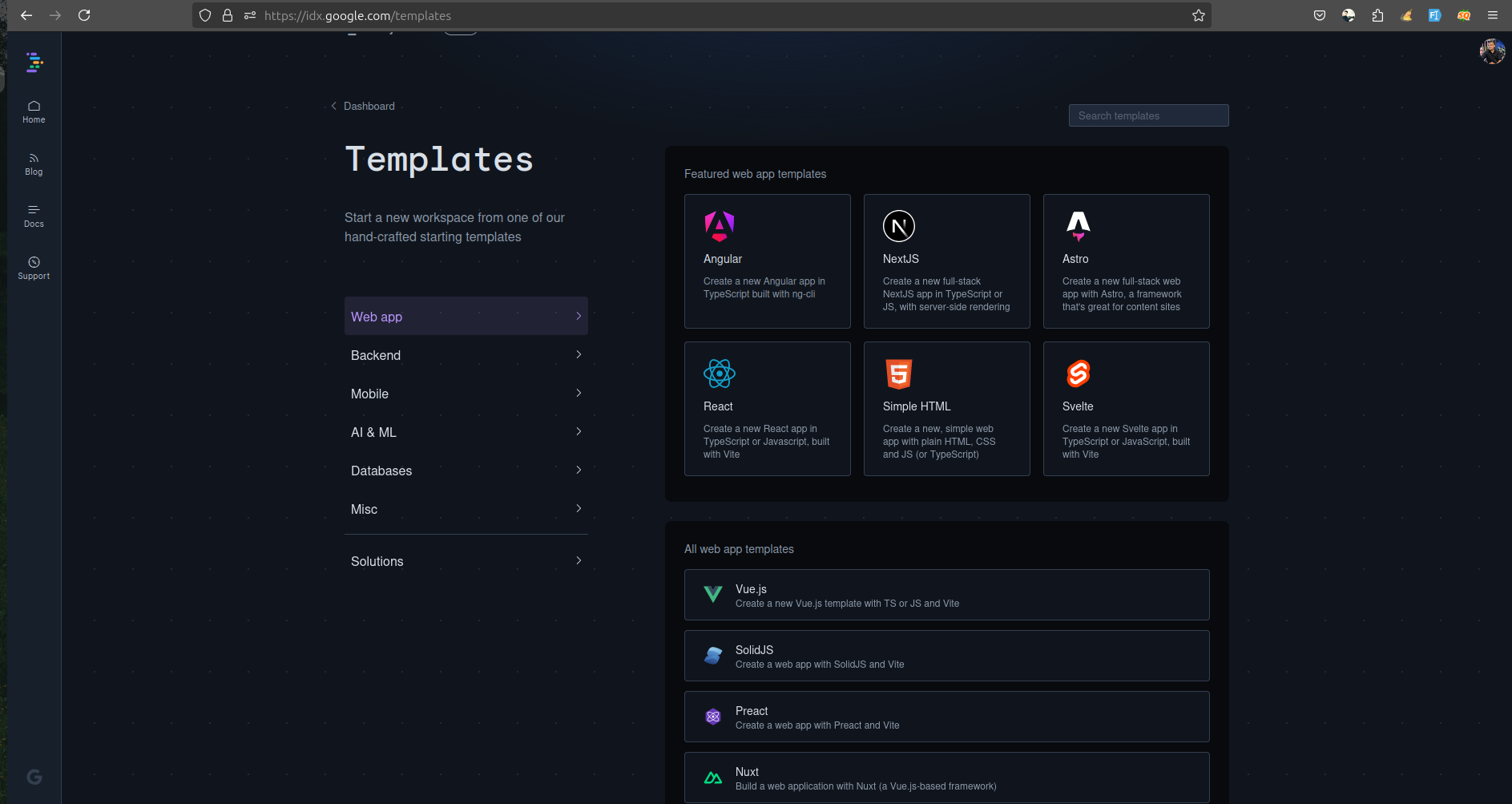1512x804 pixels.
Task: Open the Svelte template title
Action: click(1078, 406)
